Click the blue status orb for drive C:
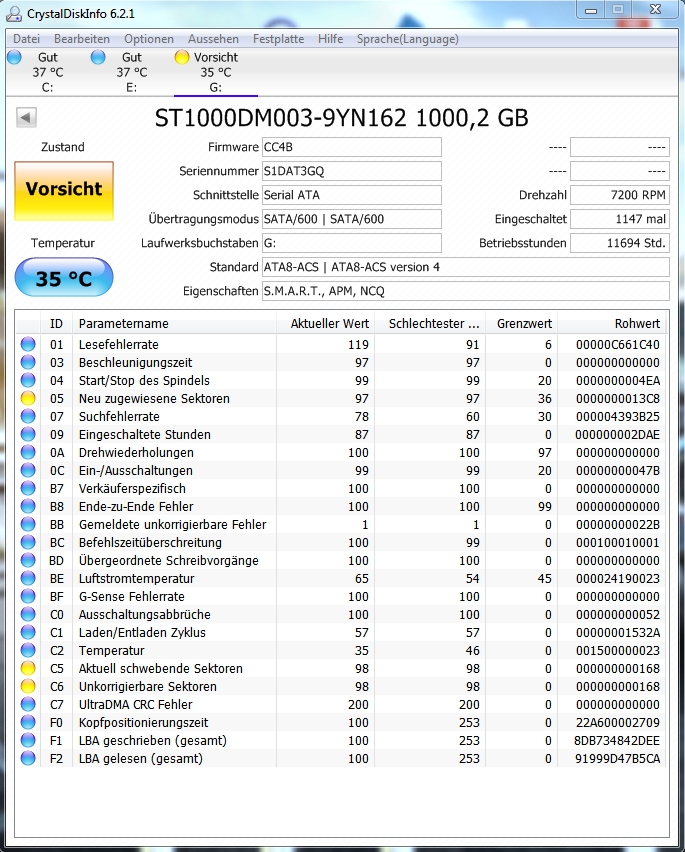The height and width of the screenshot is (852, 685). (15, 57)
